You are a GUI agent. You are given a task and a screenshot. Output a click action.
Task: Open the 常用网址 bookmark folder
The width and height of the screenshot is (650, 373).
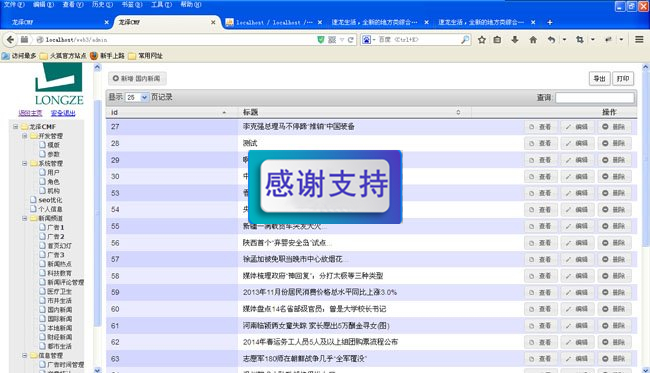146,56
